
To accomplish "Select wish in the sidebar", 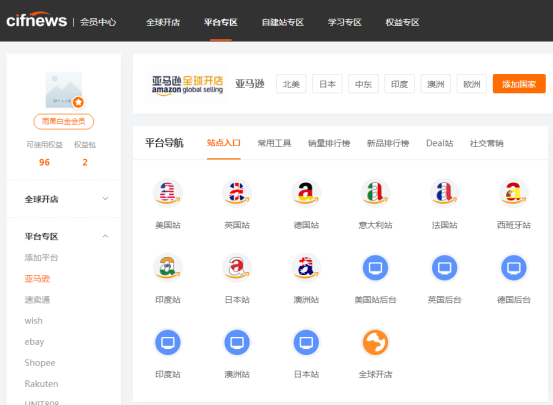I will (34, 321).
